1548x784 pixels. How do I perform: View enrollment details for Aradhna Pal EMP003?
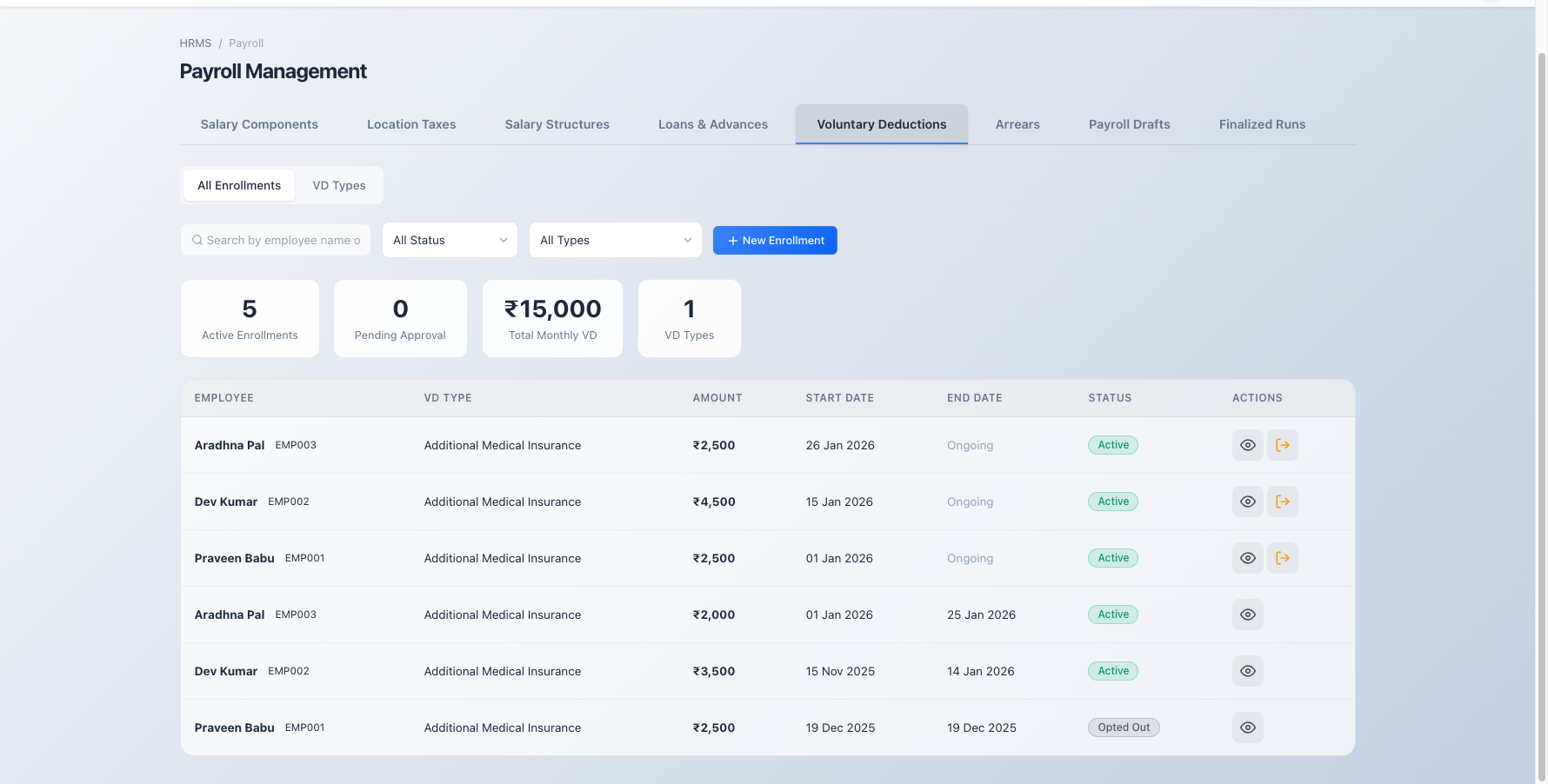coord(1248,445)
